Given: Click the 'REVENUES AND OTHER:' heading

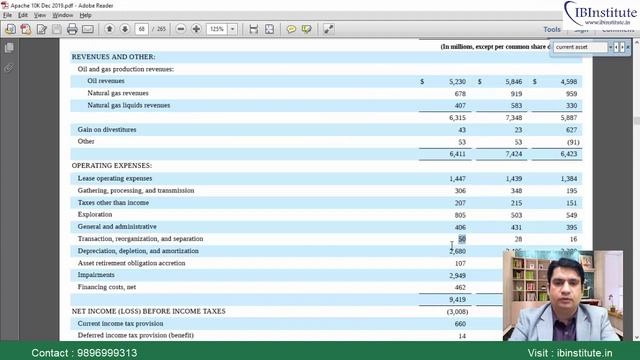Looking at the screenshot, I should click(113, 57).
